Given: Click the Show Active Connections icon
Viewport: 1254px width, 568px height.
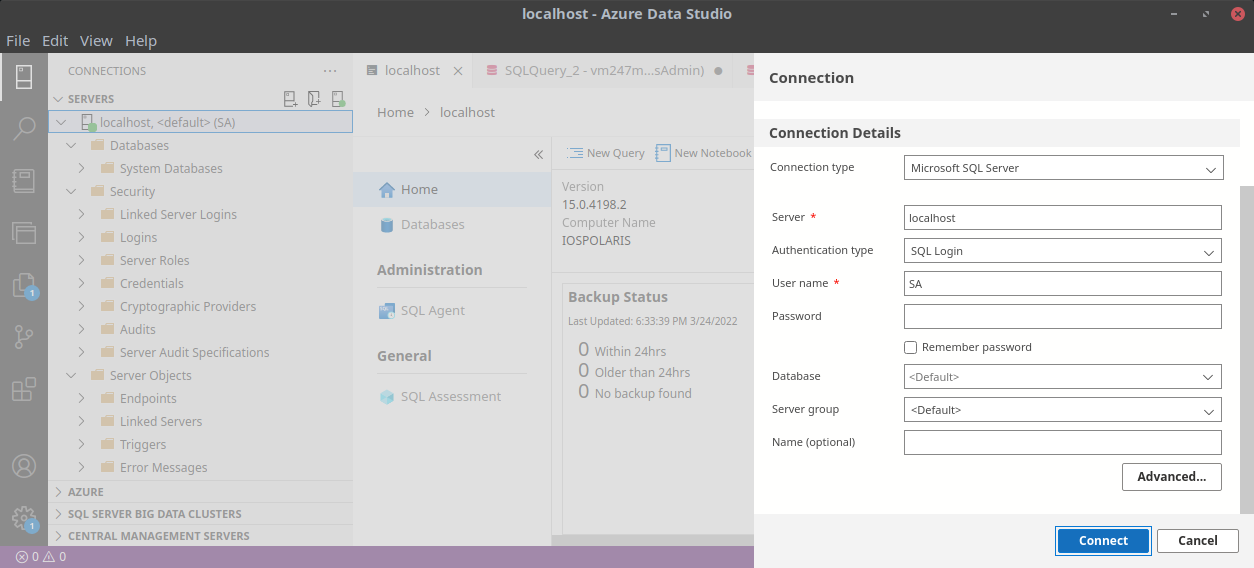Looking at the screenshot, I should (338, 99).
